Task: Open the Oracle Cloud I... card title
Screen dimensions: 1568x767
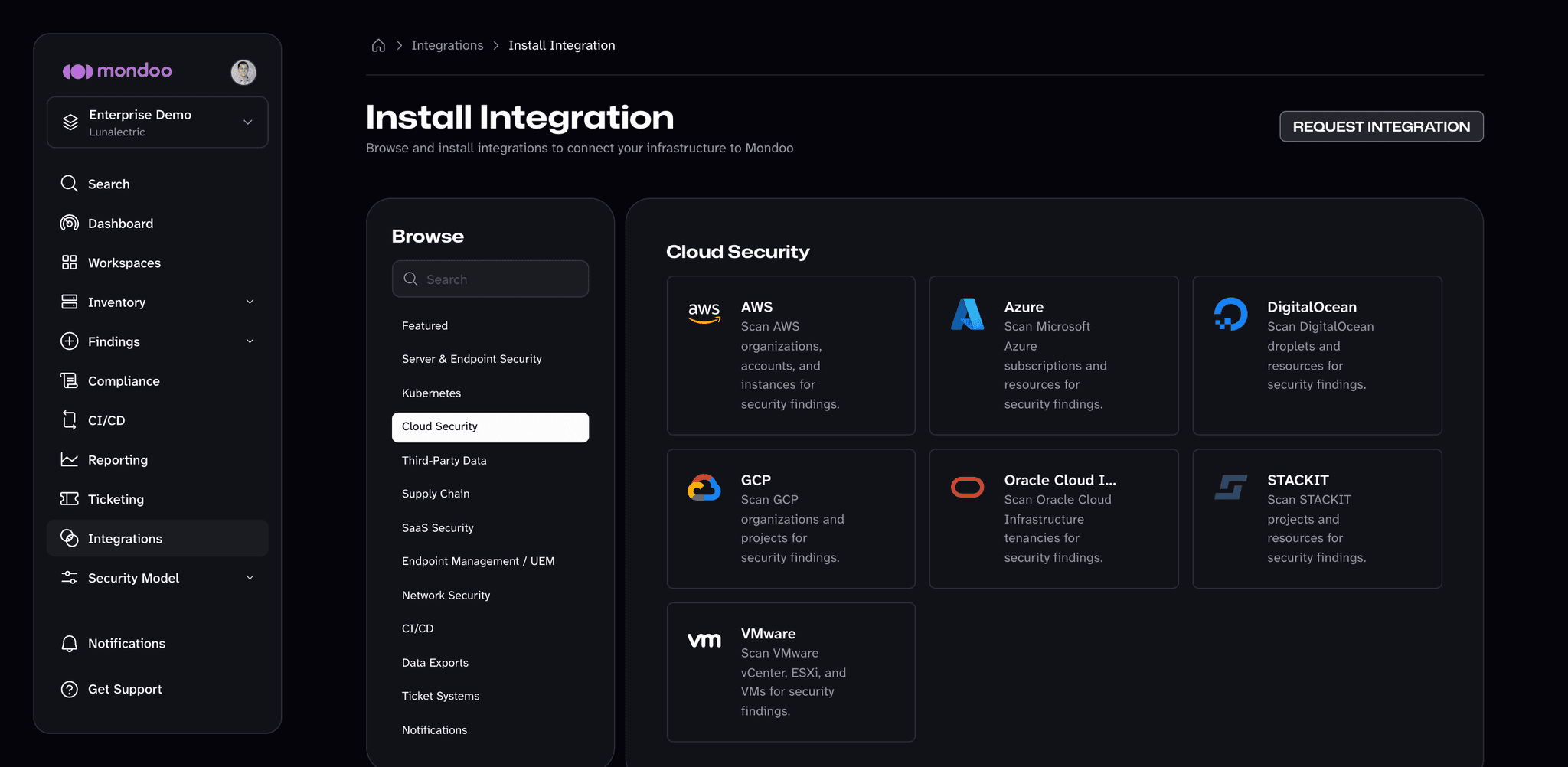Action: tap(1060, 480)
